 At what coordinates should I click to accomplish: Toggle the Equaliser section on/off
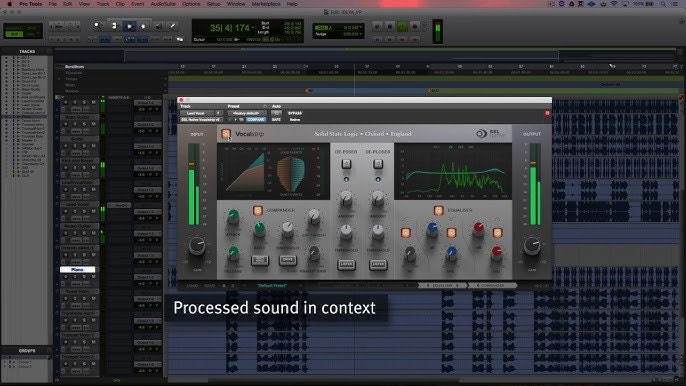click(x=438, y=211)
